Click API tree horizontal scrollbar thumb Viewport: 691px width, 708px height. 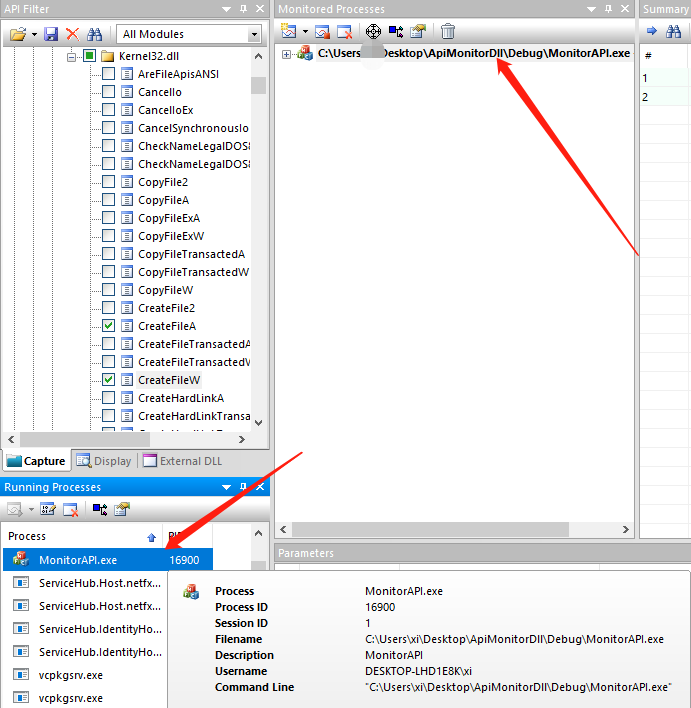[85, 439]
